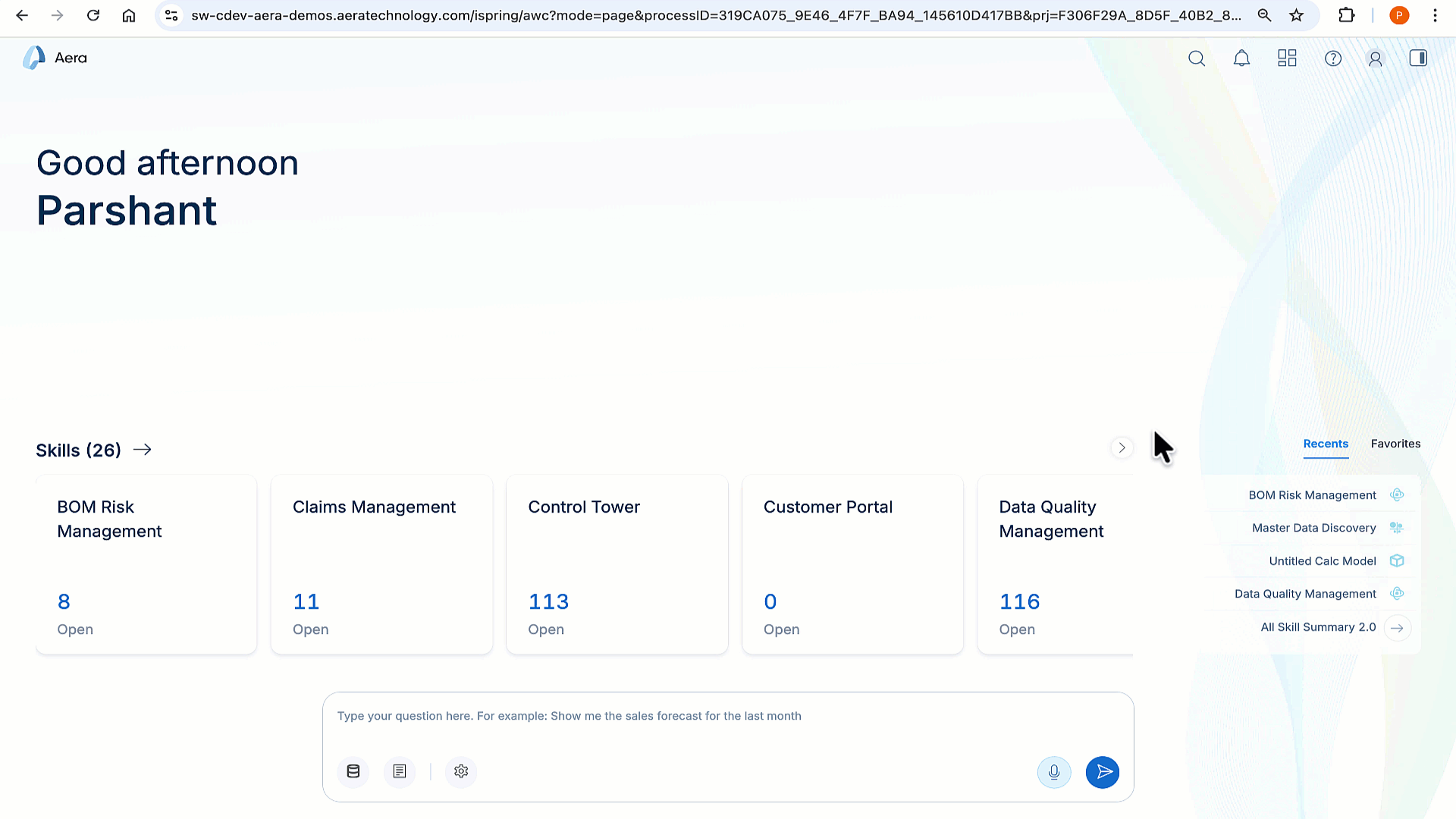The width and height of the screenshot is (1456, 819).
Task: Bookmark this page with the star icon
Action: (1297, 15)
